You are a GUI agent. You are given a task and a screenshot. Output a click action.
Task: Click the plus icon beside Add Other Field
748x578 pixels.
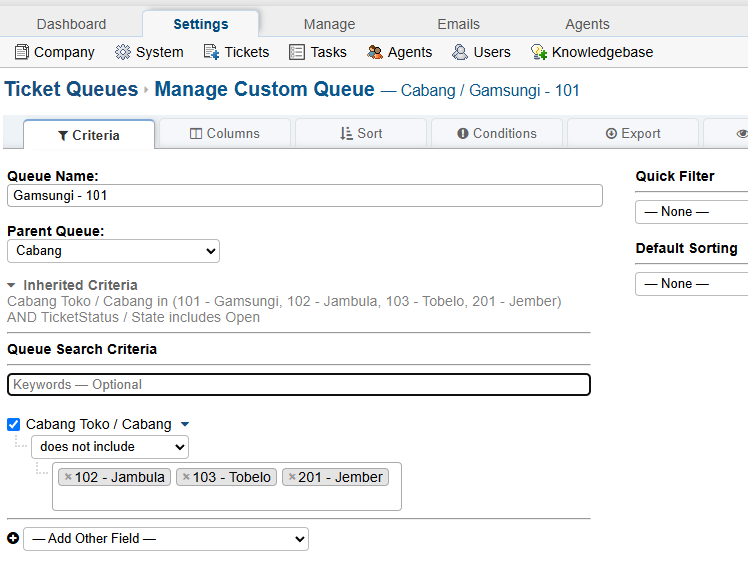[x=13, y=539]
